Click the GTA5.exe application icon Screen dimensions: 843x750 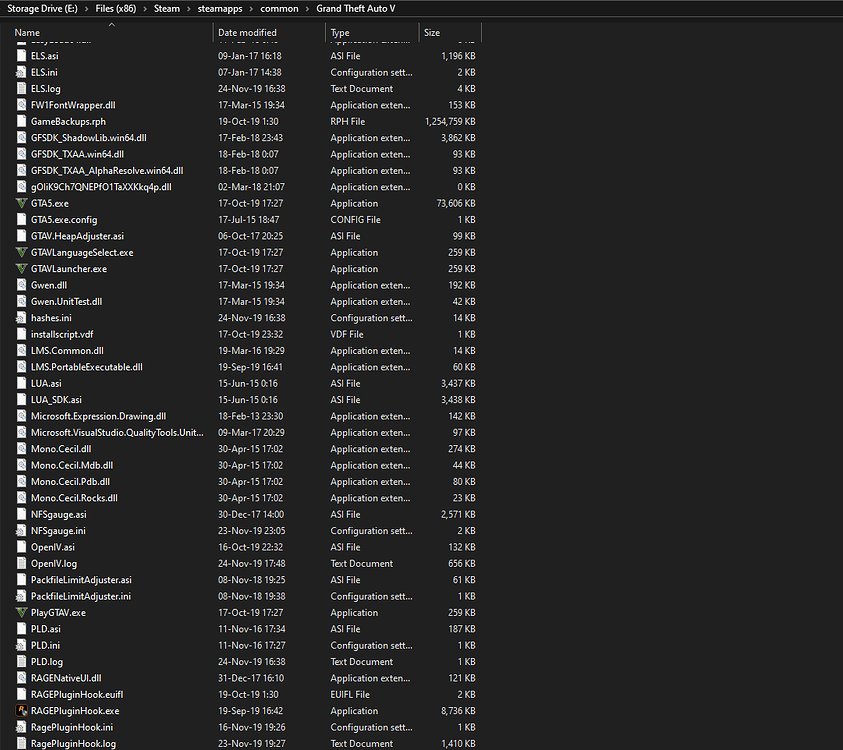[x=22, y=203]
